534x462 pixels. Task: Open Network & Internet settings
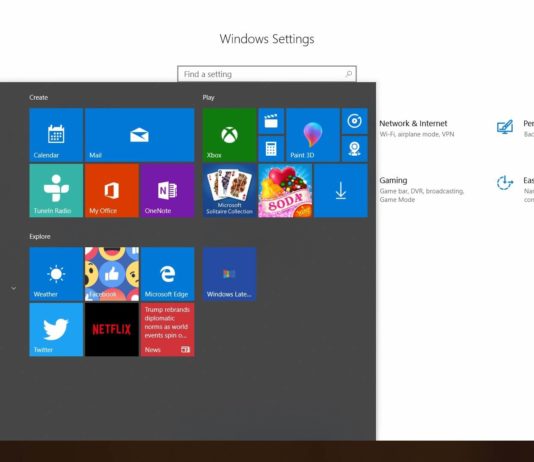413,123
